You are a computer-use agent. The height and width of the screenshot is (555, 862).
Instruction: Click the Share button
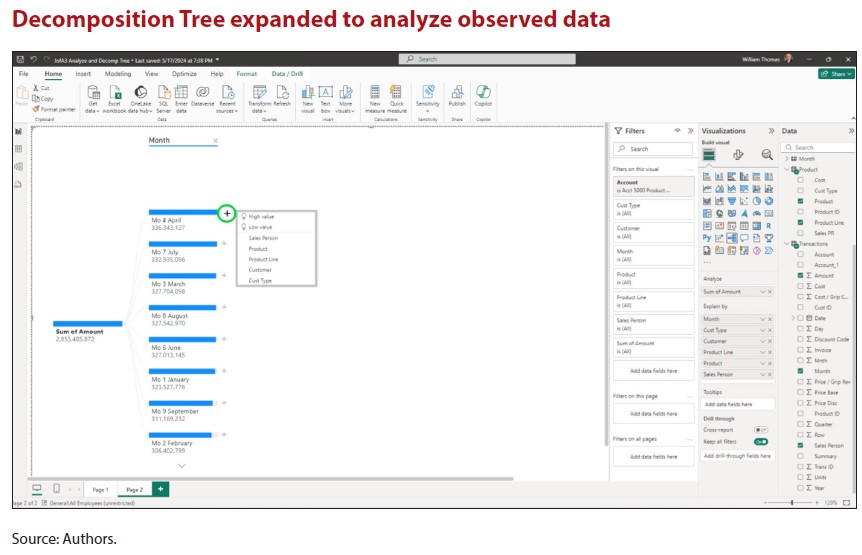click(x=836, y=74)
